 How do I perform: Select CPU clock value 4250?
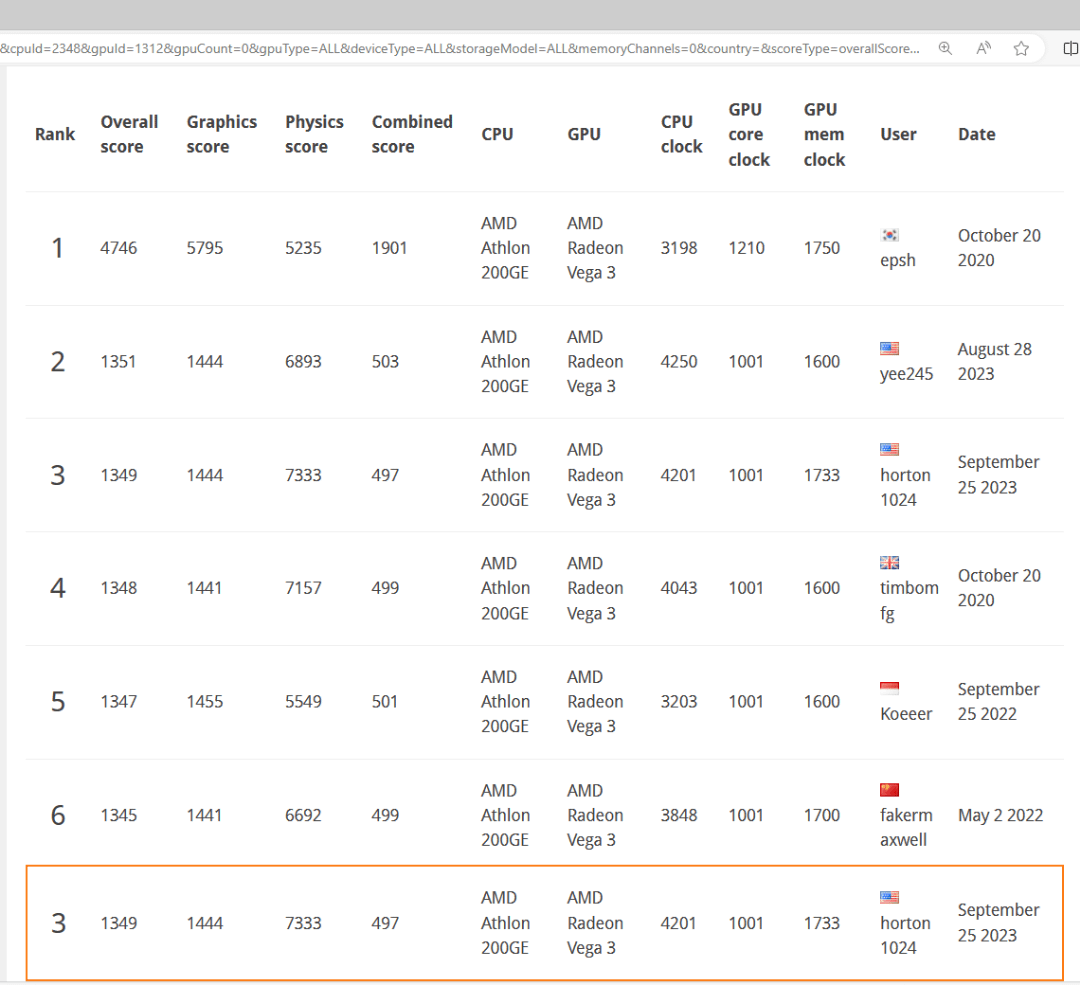(678, 362)
